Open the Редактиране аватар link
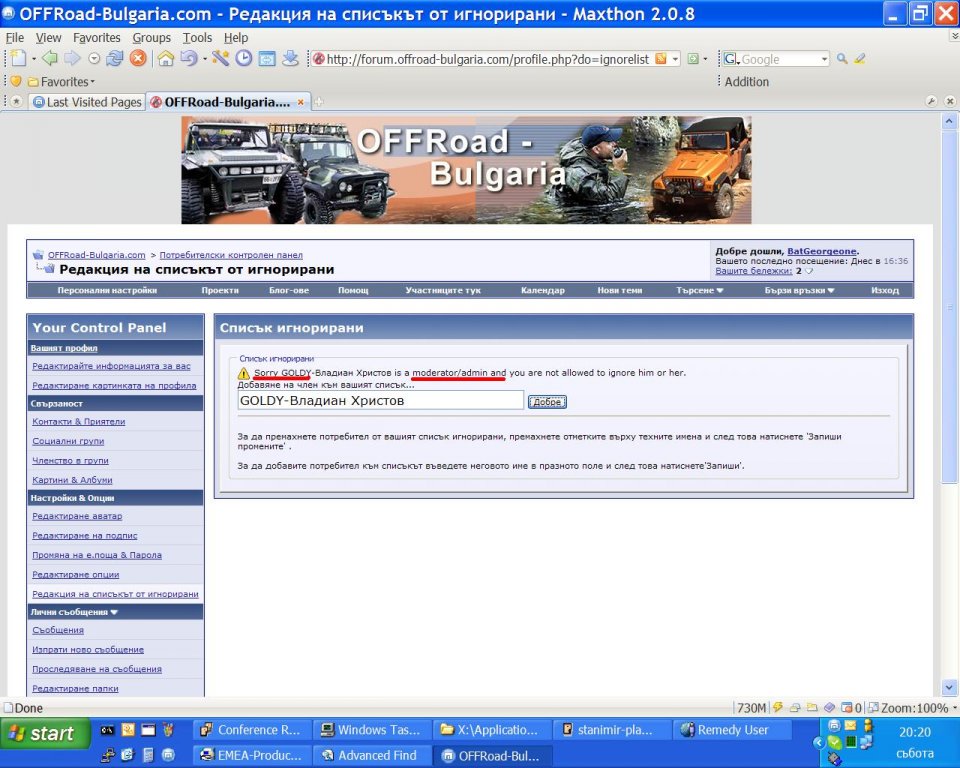 click(77, 516)
